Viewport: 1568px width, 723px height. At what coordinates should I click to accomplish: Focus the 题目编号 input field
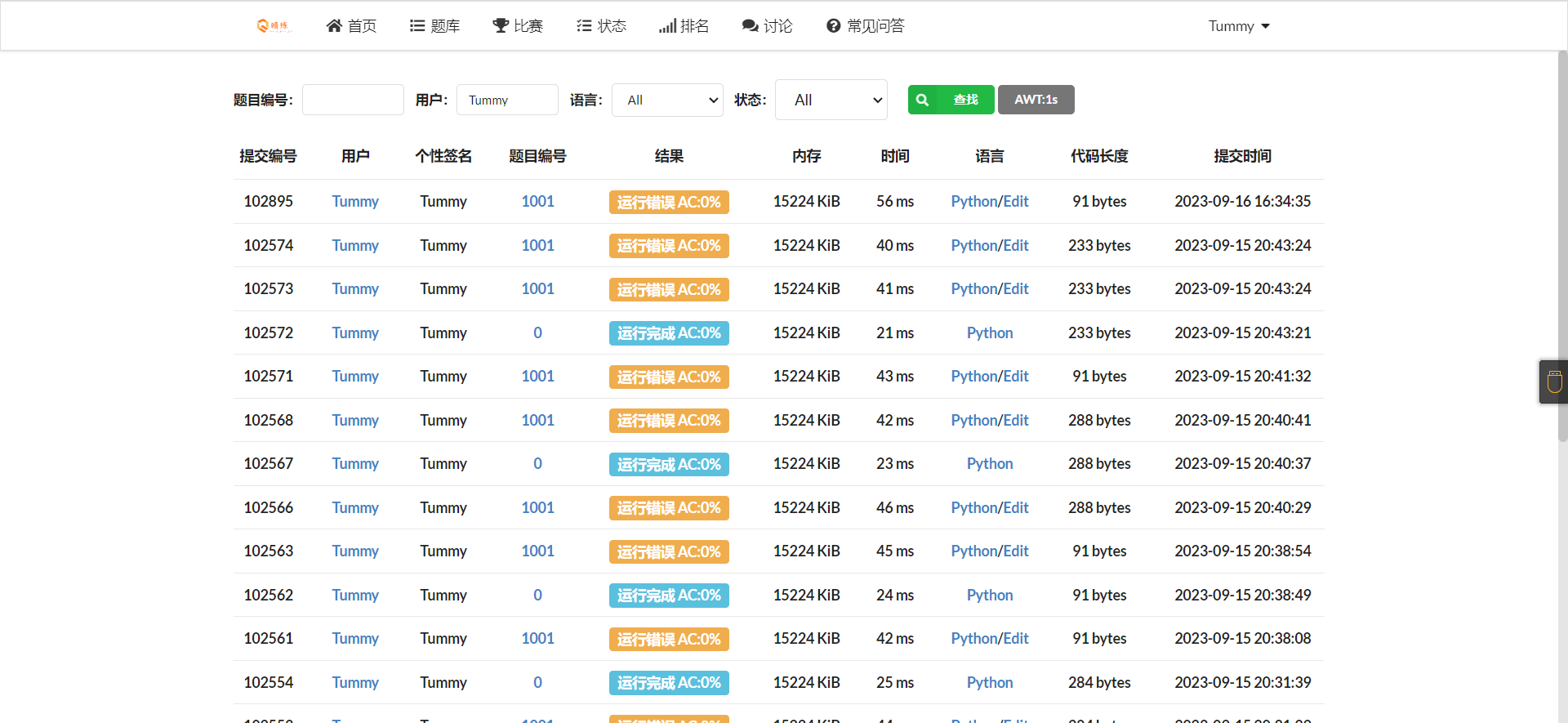pyautogui.click(x=353, y=100)
